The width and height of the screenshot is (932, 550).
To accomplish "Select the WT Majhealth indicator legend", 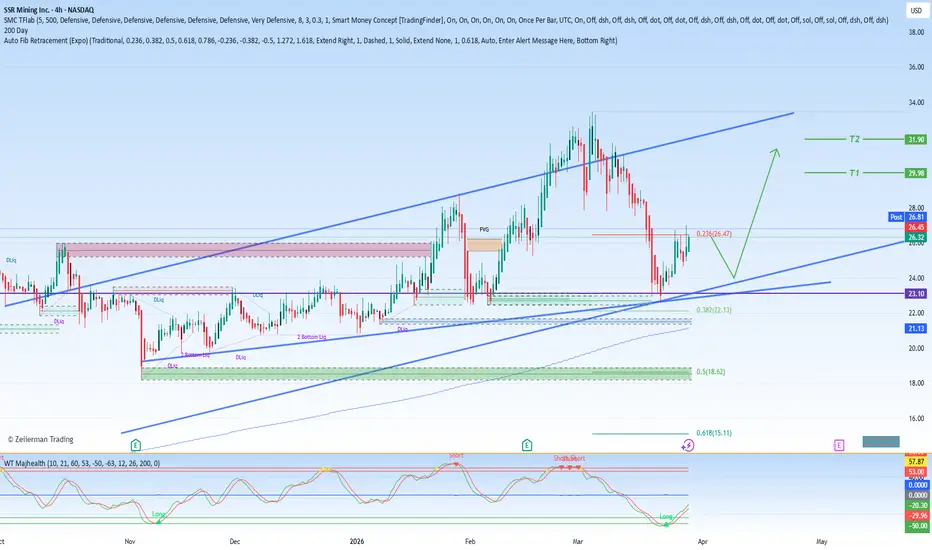I will click(82, 463).
